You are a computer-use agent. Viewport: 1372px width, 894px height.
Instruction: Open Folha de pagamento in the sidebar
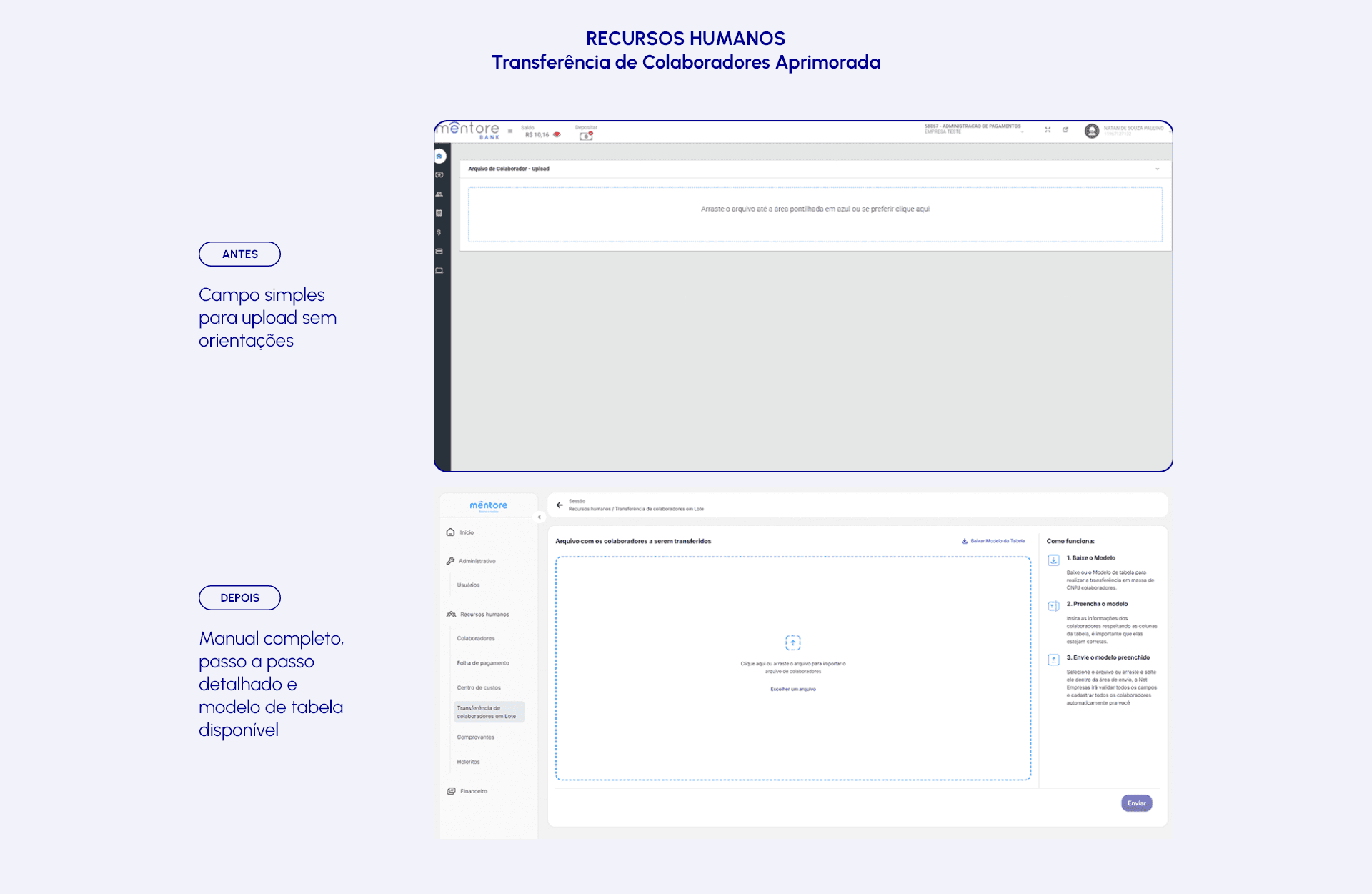(483, 663)
